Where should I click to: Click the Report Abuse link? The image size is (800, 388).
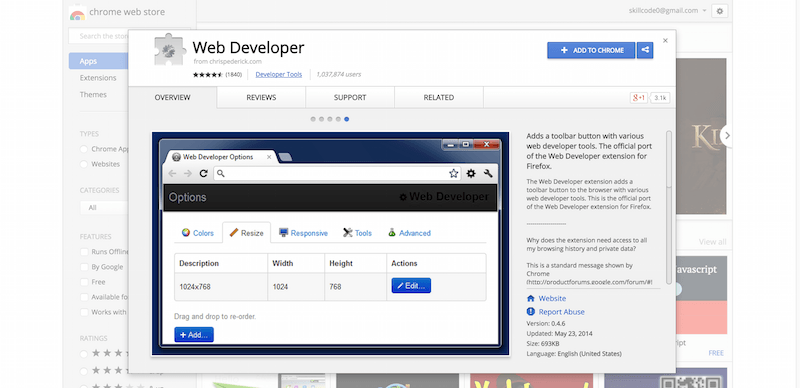[561, 312]
